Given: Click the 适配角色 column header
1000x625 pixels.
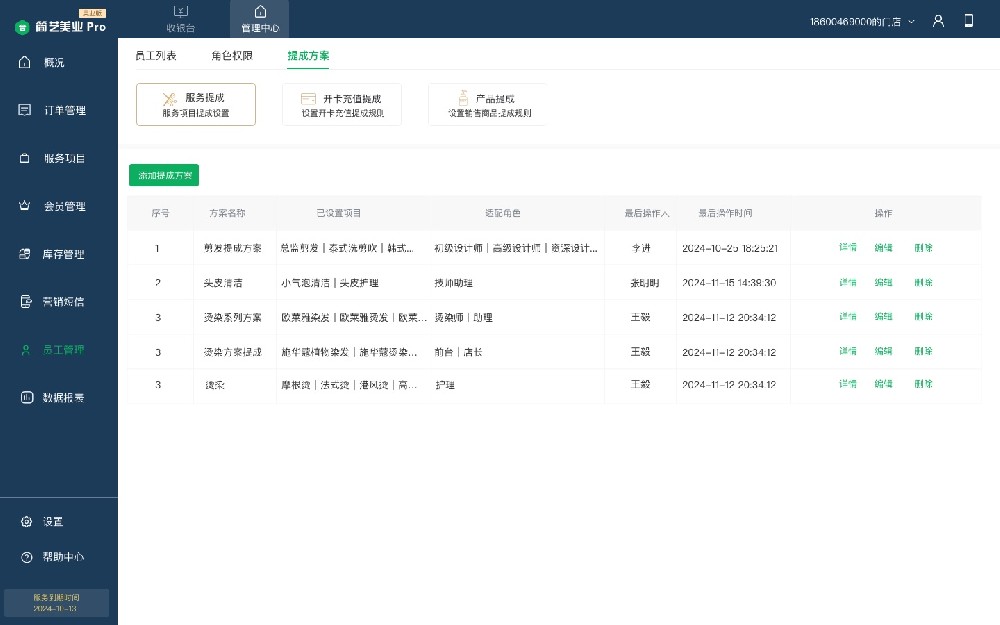Looking at the screenshot, I should pos(503,213).
